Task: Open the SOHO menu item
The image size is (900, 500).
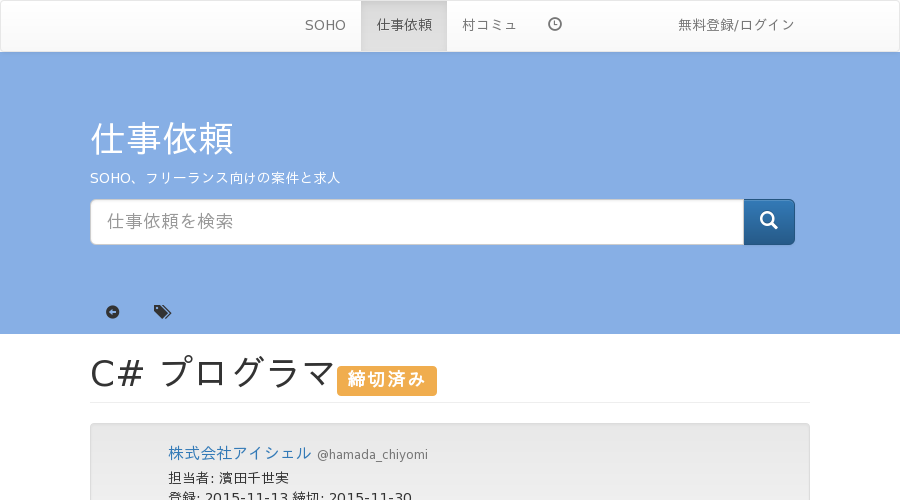Action: [325, 25]
